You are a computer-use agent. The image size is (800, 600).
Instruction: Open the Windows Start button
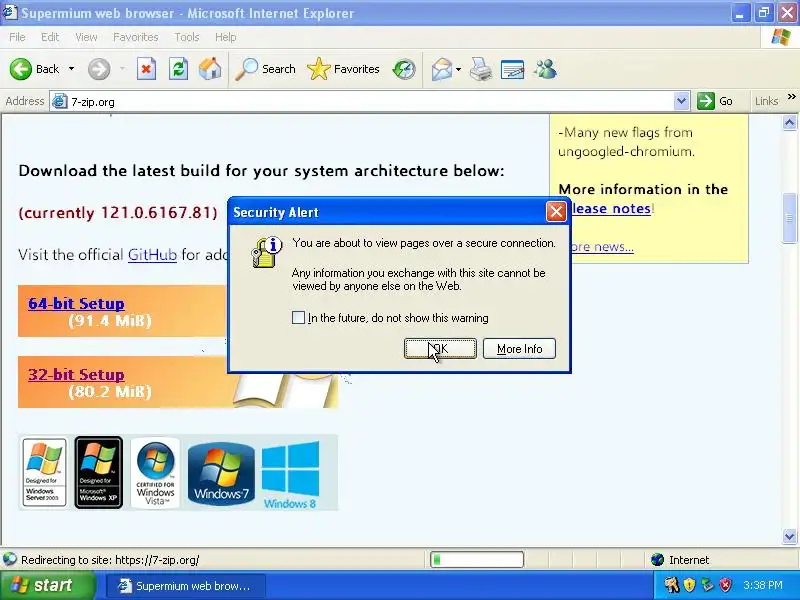pyautogui.click(x=47, y=585)
